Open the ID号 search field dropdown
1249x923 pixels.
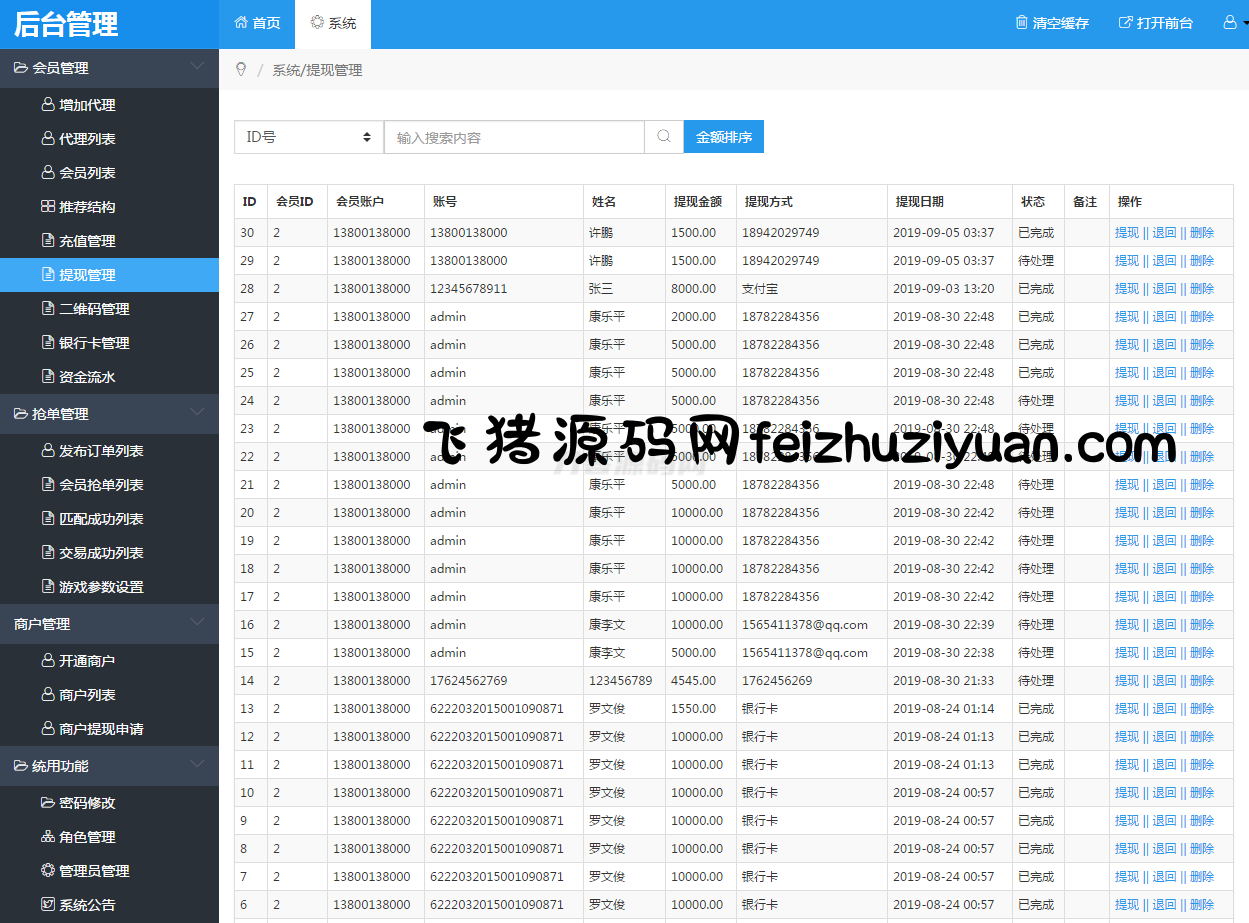click(x=308, y=137)
